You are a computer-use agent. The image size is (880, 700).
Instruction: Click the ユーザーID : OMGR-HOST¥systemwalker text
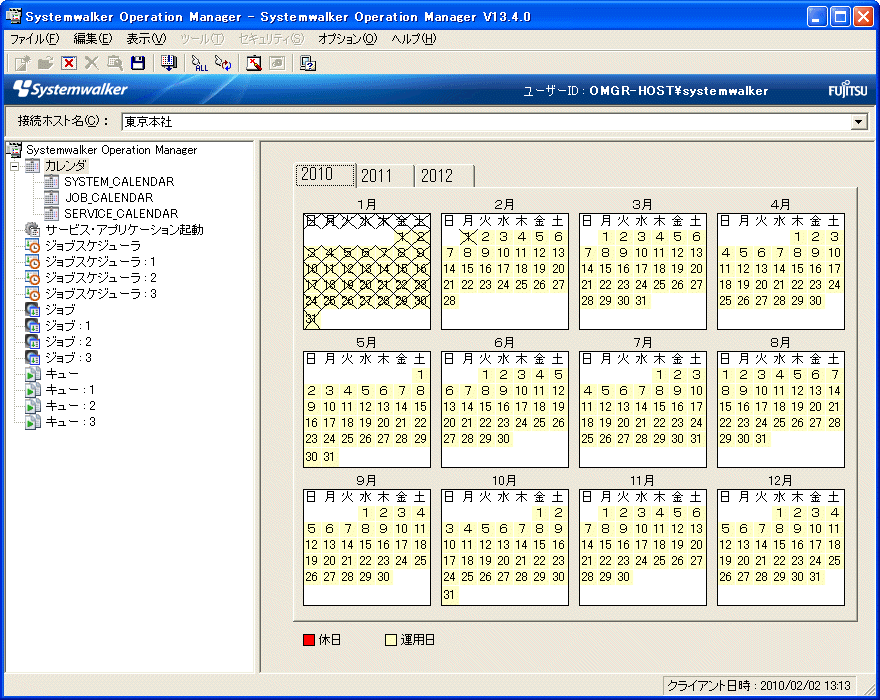point(645,91)
